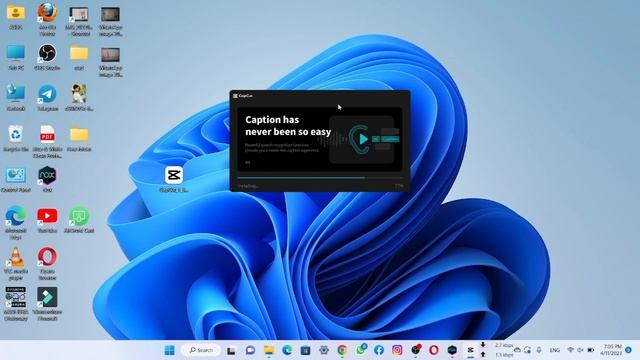
Task: Open Microsoft Store from the taskbar
Action: pyautogui.click(x=305, y=350)
